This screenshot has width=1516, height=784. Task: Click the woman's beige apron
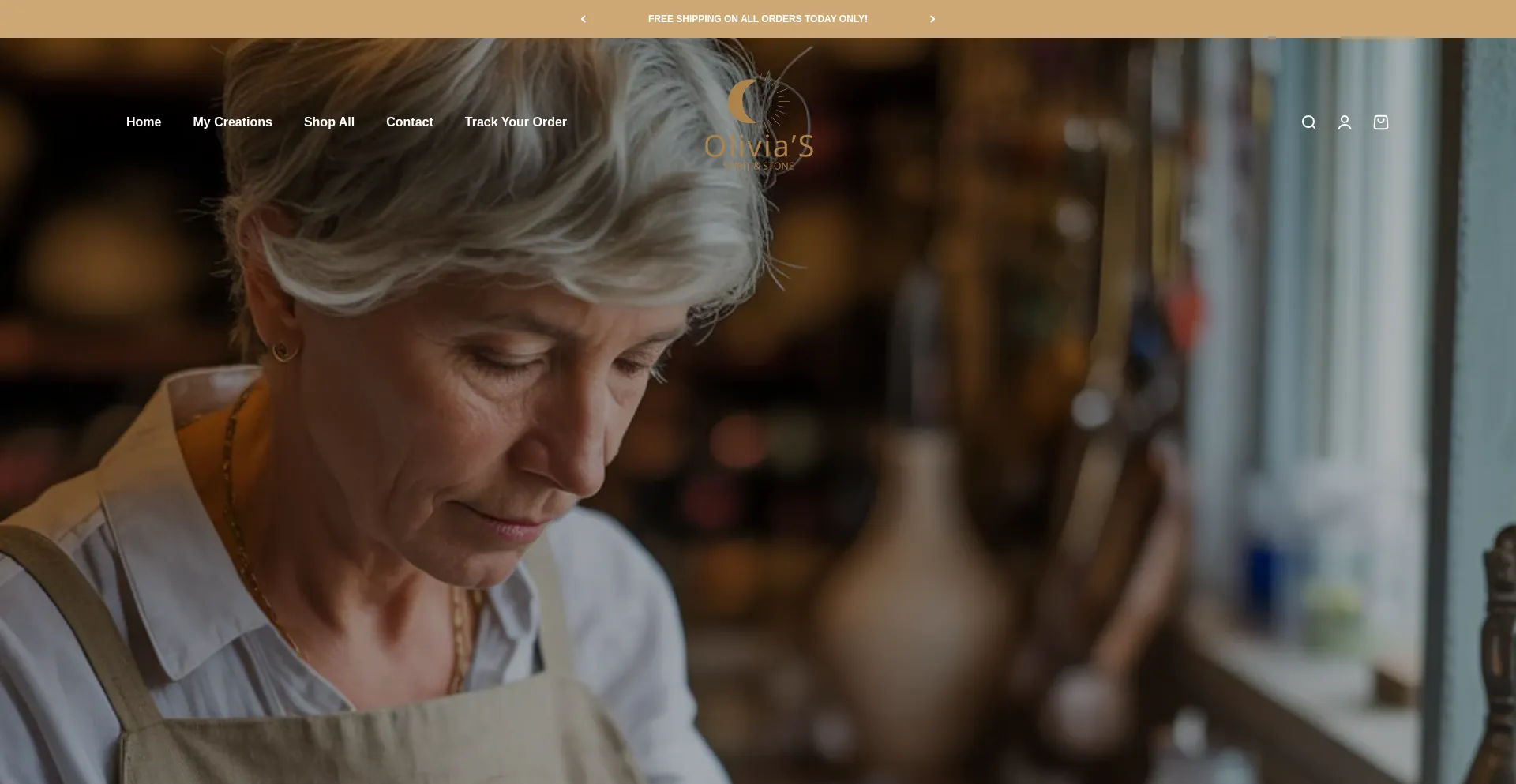(x=355, y=711)
